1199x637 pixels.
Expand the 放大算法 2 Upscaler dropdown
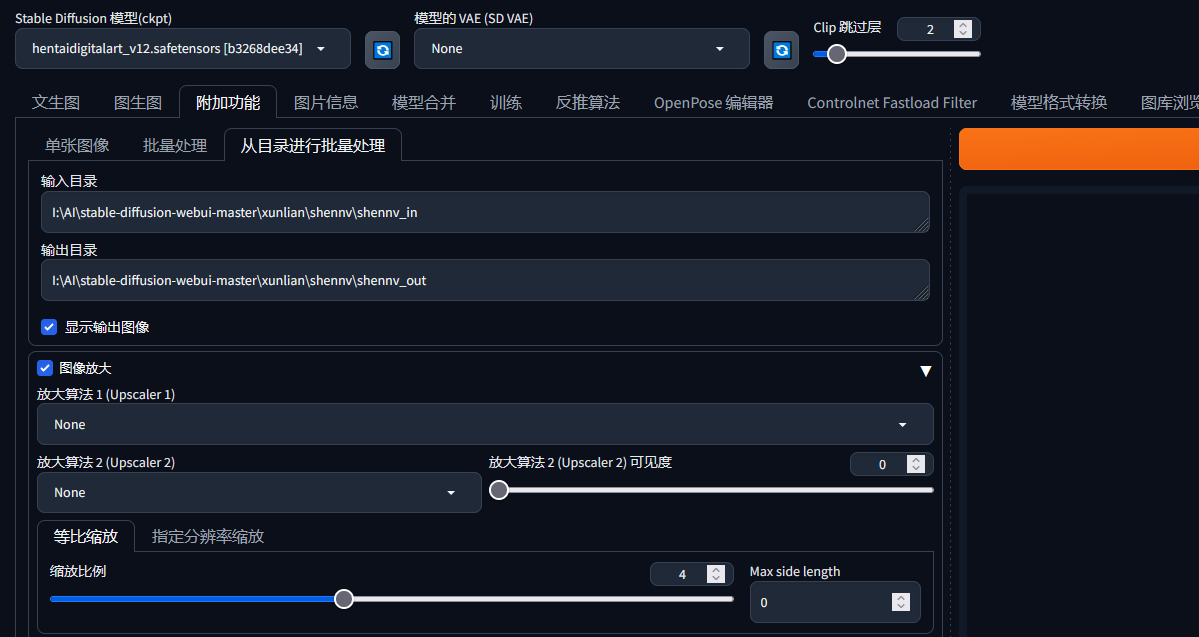[x=259, y=493]
